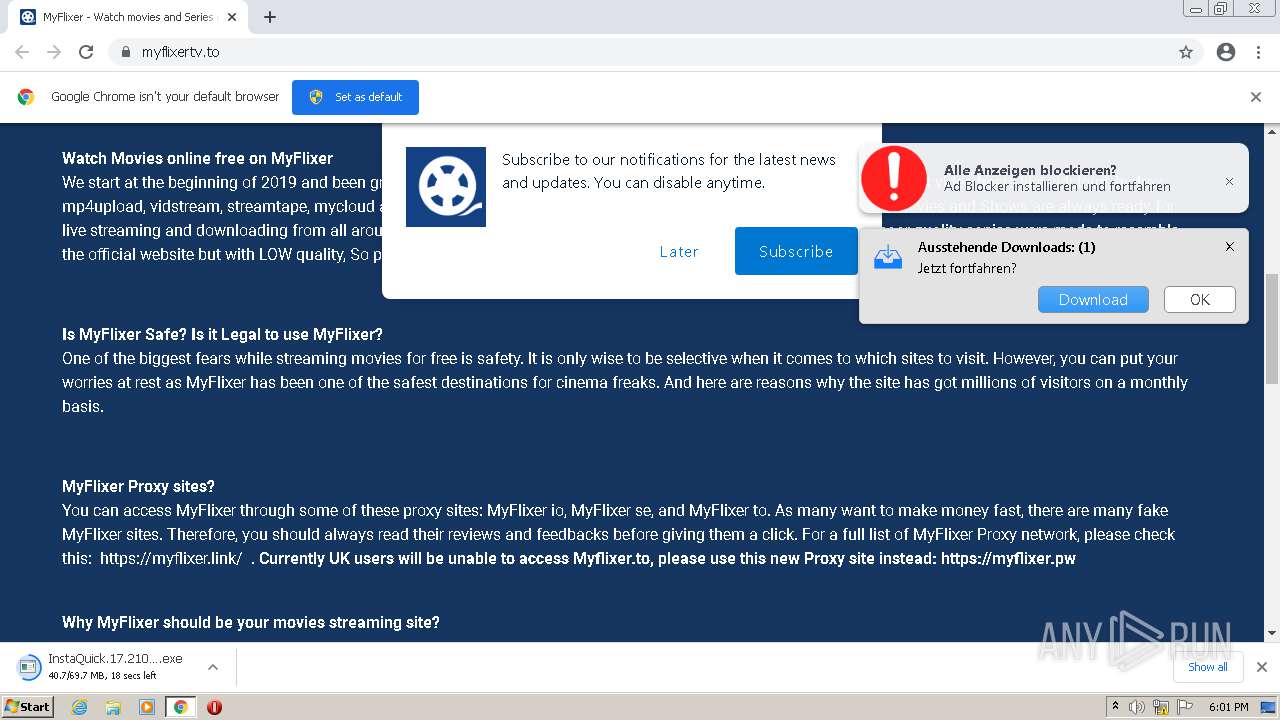Click Show all downloads
Viewport: 1280px width, 720px height.
[1207, 667]
